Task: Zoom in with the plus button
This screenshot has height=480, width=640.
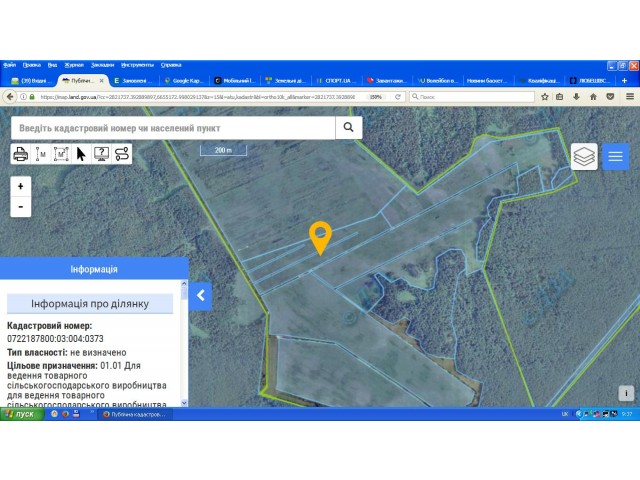Action: 20,187
